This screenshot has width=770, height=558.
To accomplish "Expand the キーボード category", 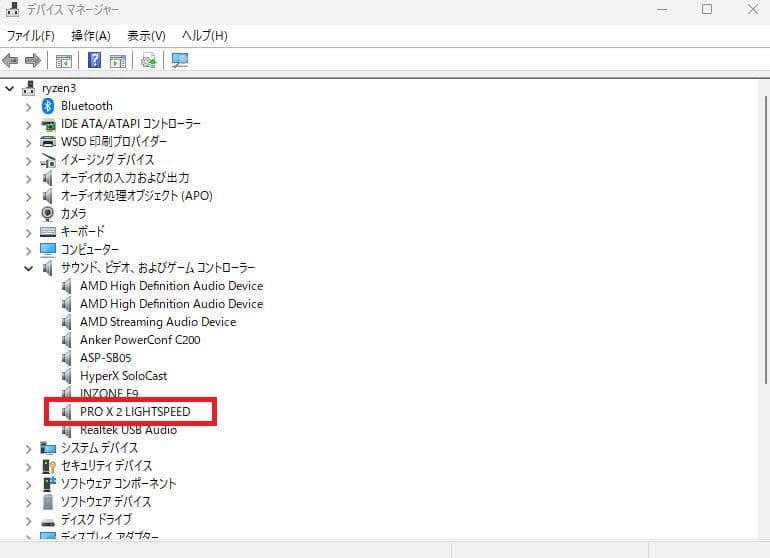I will [x=29, y=232].
